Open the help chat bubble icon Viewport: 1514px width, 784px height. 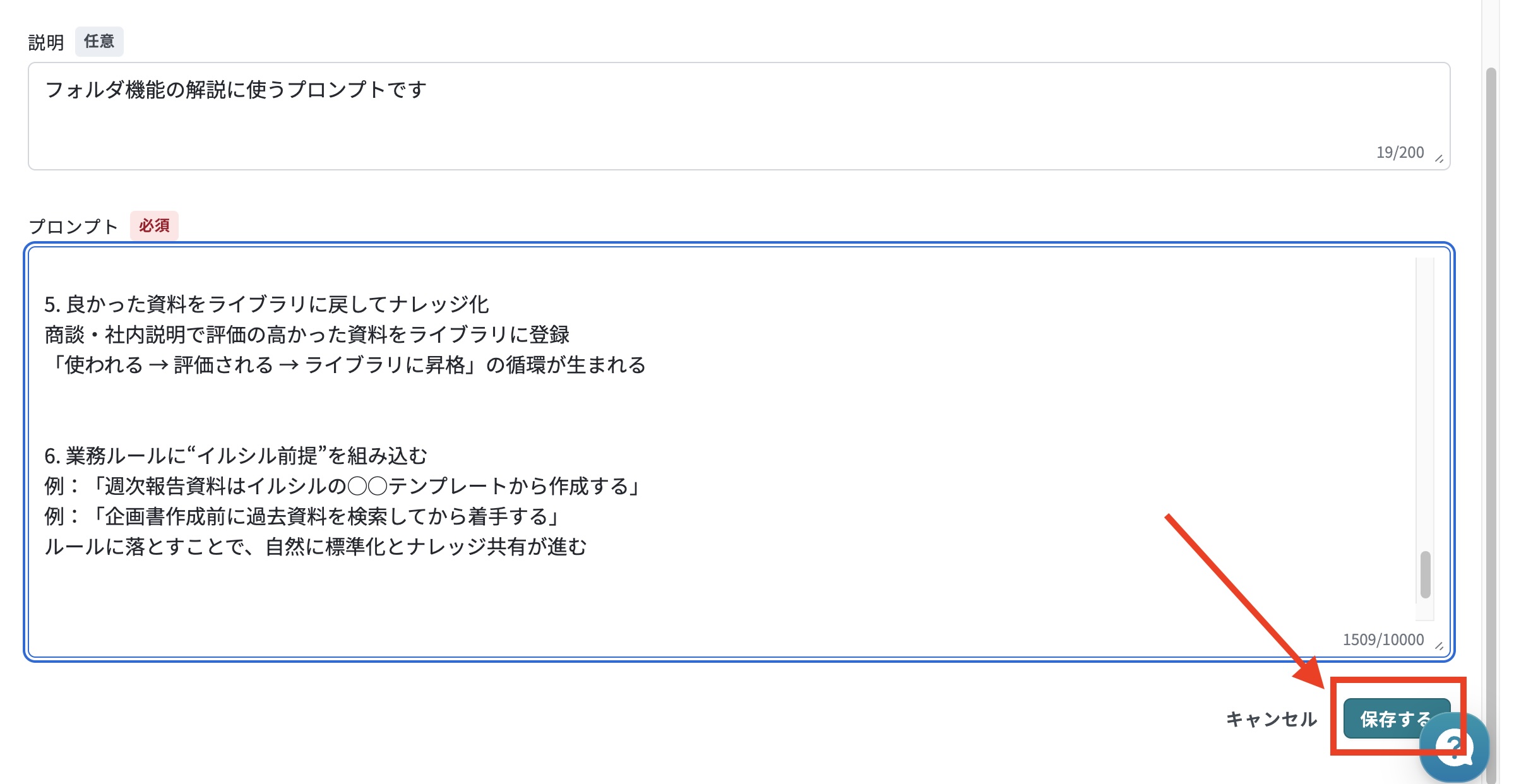point(1454,748)
